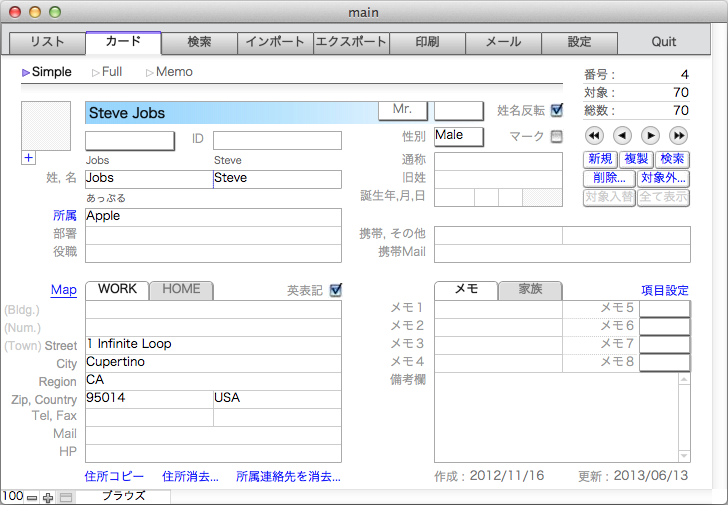This screenshot has height=505, width=728.
Task: Jump to the first record
Action: click(x=594, y=136)
